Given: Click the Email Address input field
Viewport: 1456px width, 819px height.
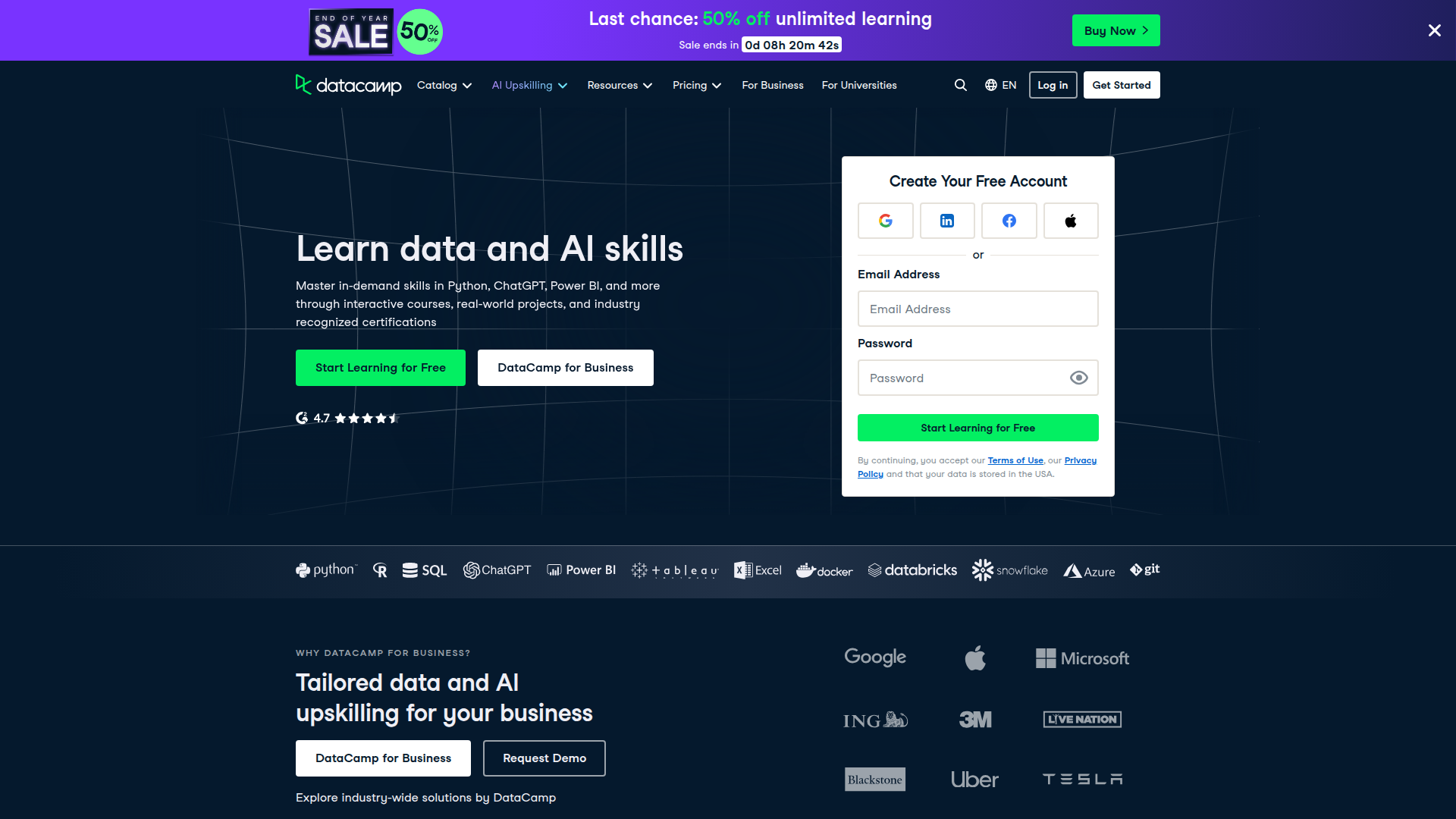Looking at the screenshot, I should pyautogui.click(x=977, y=309).
